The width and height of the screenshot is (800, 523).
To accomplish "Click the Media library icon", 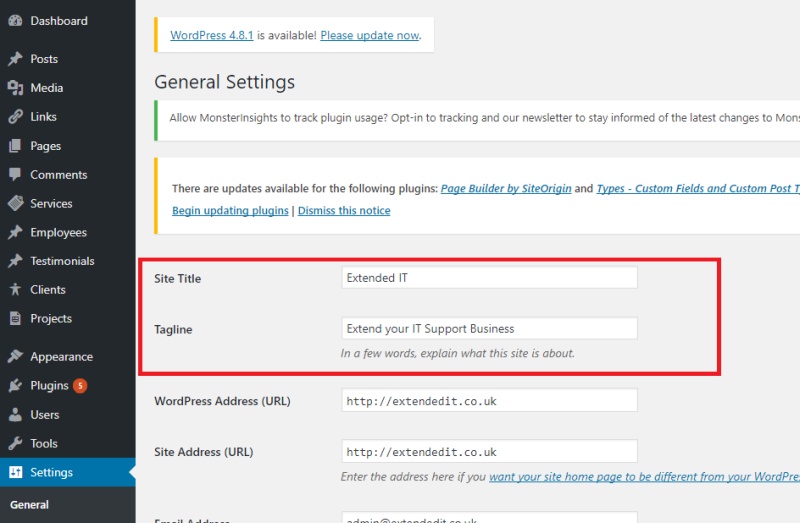I will point(15,88).
